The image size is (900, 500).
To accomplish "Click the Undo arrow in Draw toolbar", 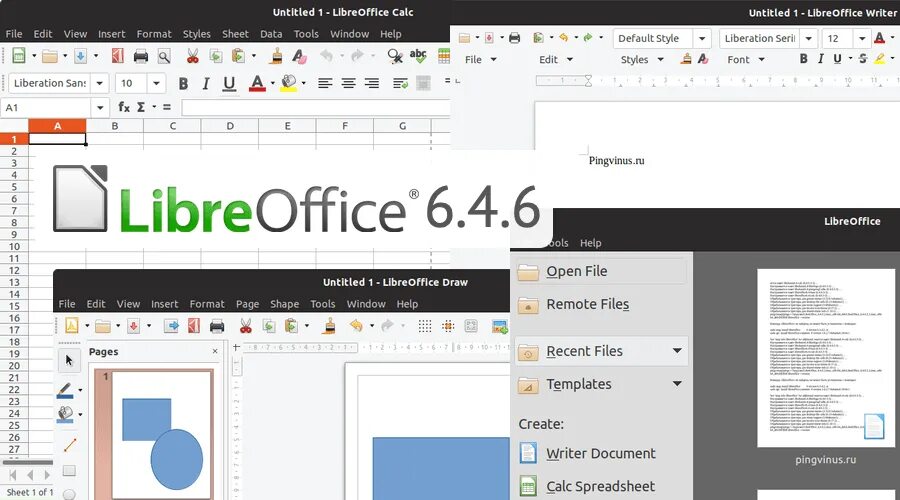I will click(x=356, y=325).
